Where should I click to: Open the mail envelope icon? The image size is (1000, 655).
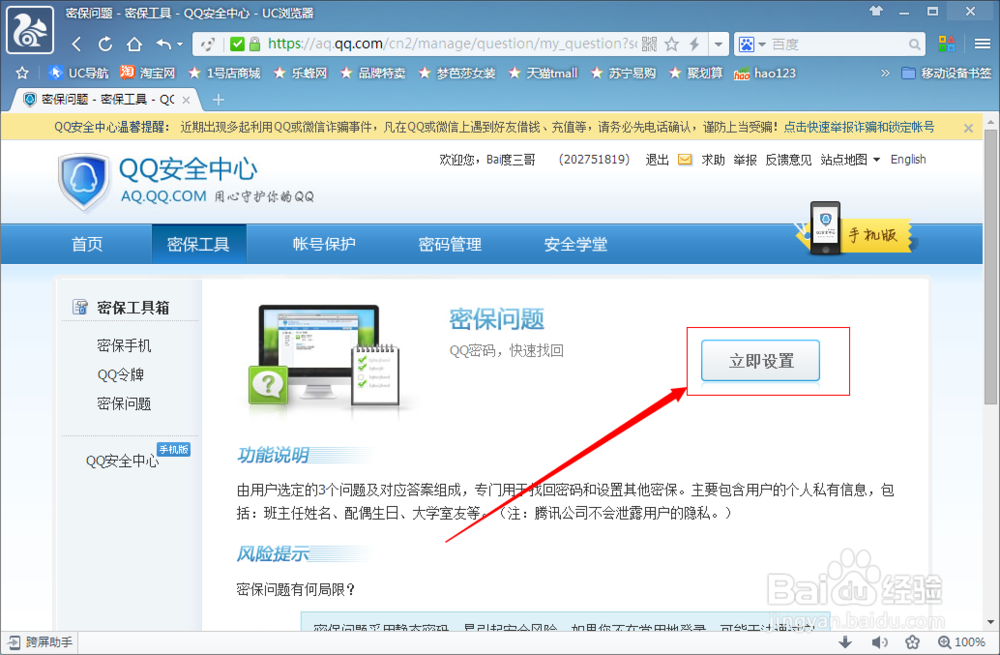tap(684, 159)
